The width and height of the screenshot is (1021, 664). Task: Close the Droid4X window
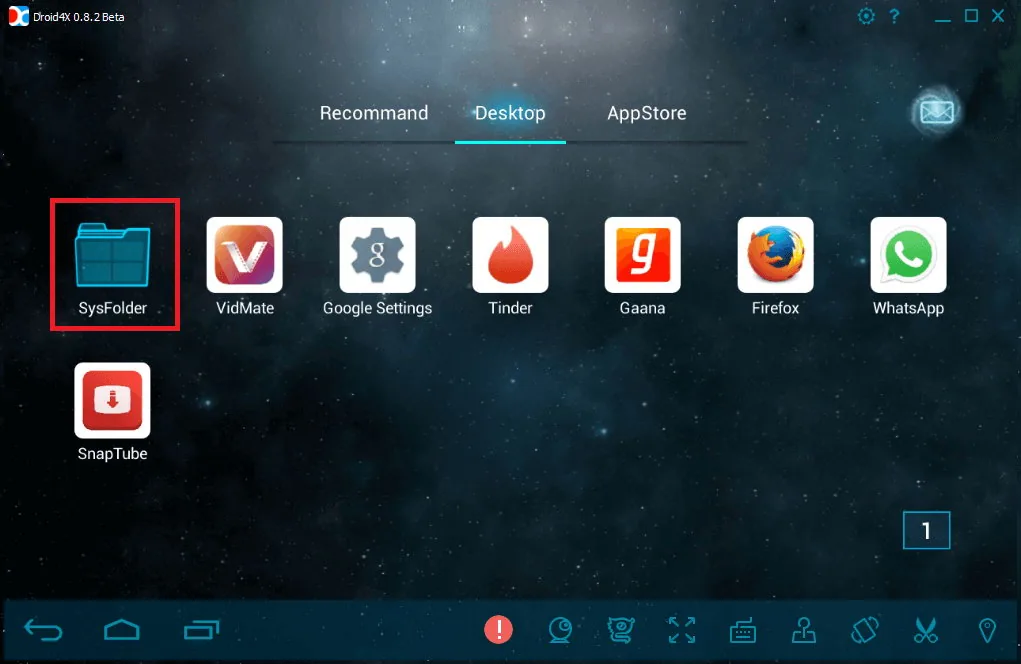pos(998,16)
